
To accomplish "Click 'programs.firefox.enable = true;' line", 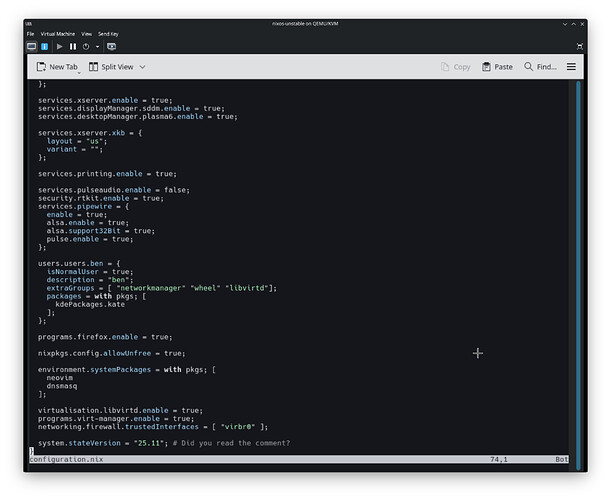I will click(105, 337).
